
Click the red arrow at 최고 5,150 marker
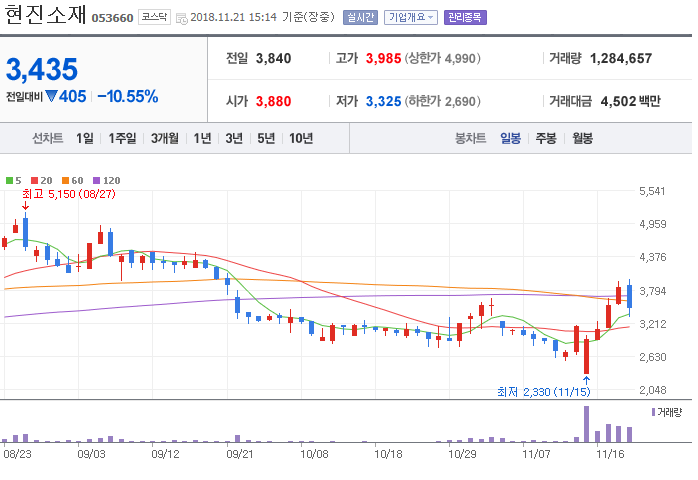coord(25,205)
